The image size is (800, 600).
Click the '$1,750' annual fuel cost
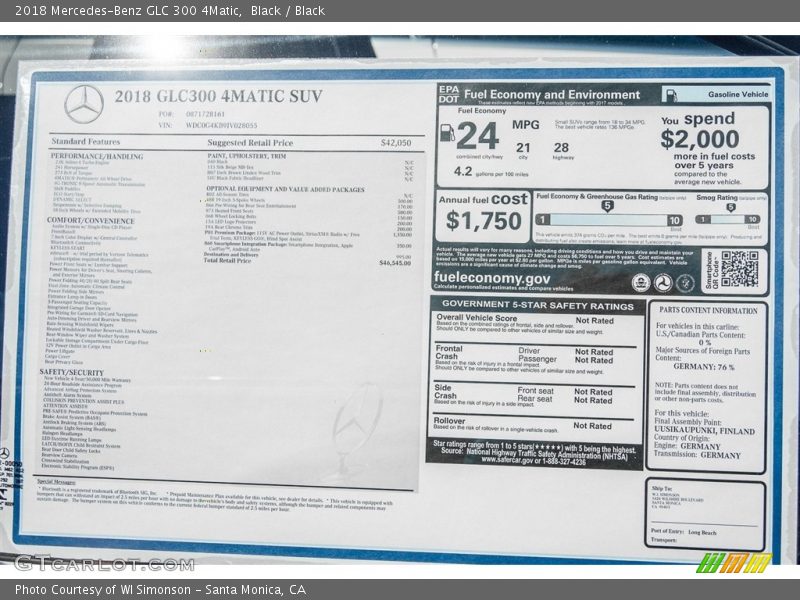(x=483, y=221)
